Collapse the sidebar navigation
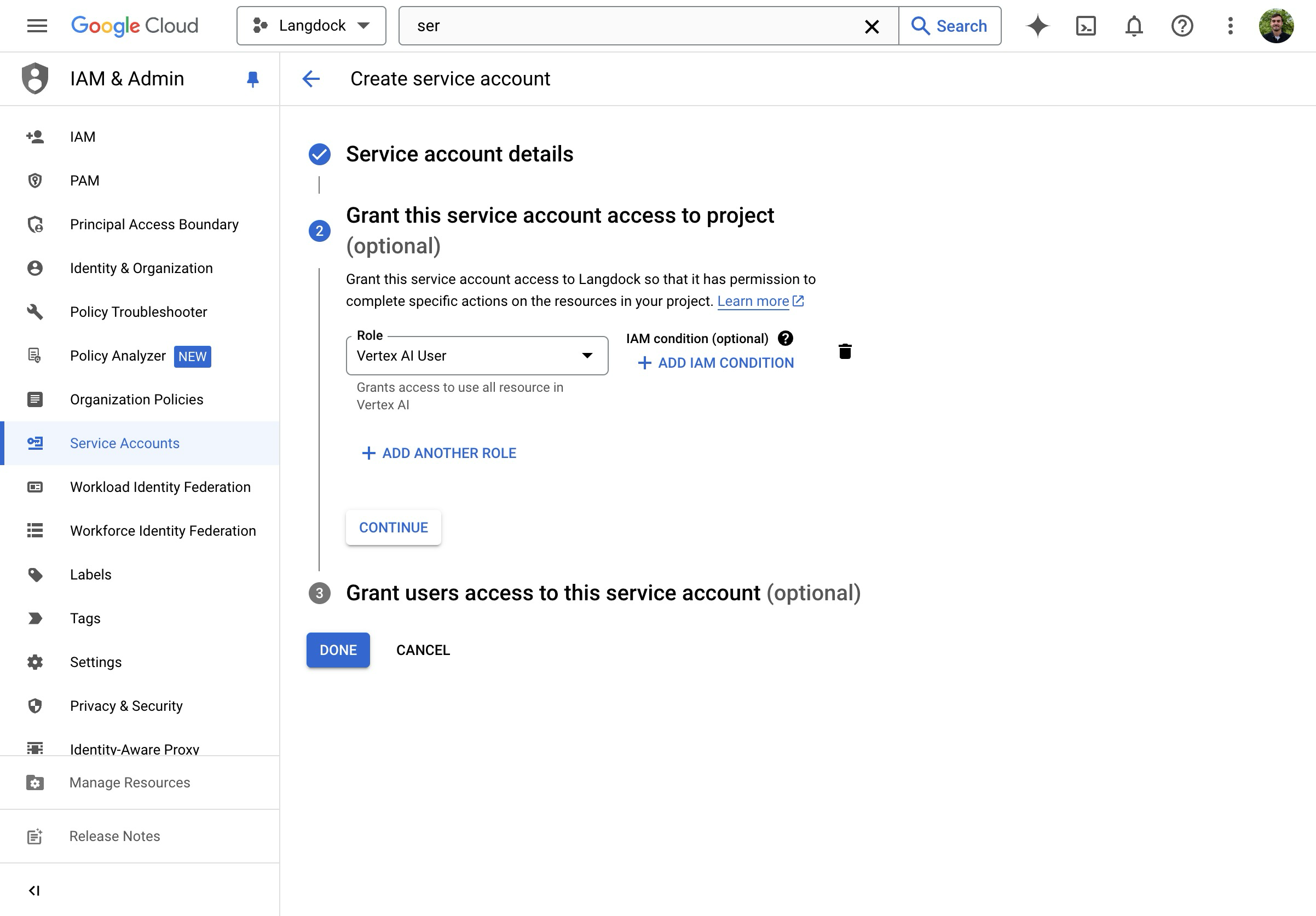Screen dimensions: 1316x916 pos(34,890)
